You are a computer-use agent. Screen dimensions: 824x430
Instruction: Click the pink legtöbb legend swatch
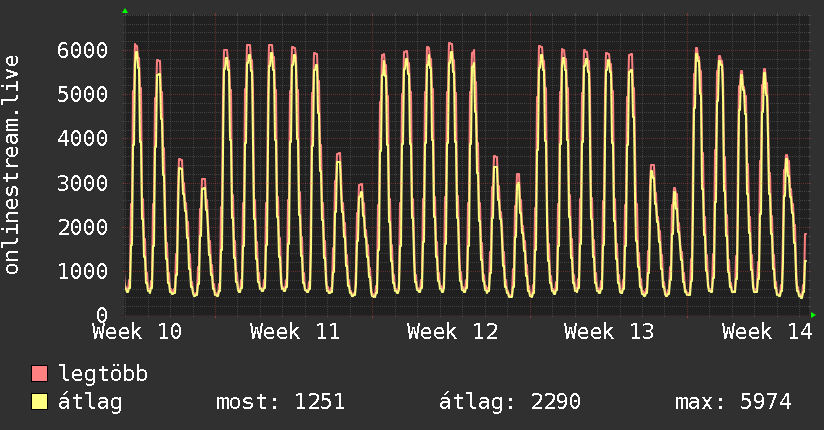pyautogui.click(x=39, y=373)
